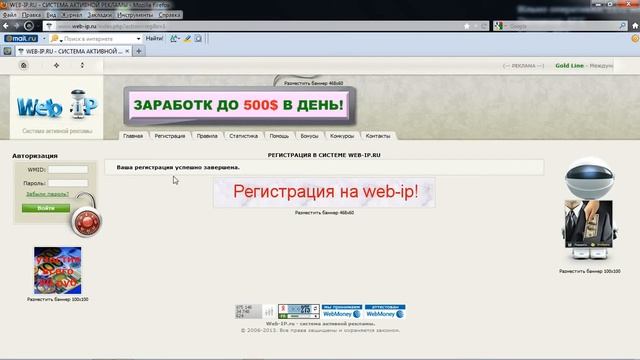This screenshot has height=360, width=640.
Task: Close the WEB-IP.RU tab
Action: pos(127,51)
